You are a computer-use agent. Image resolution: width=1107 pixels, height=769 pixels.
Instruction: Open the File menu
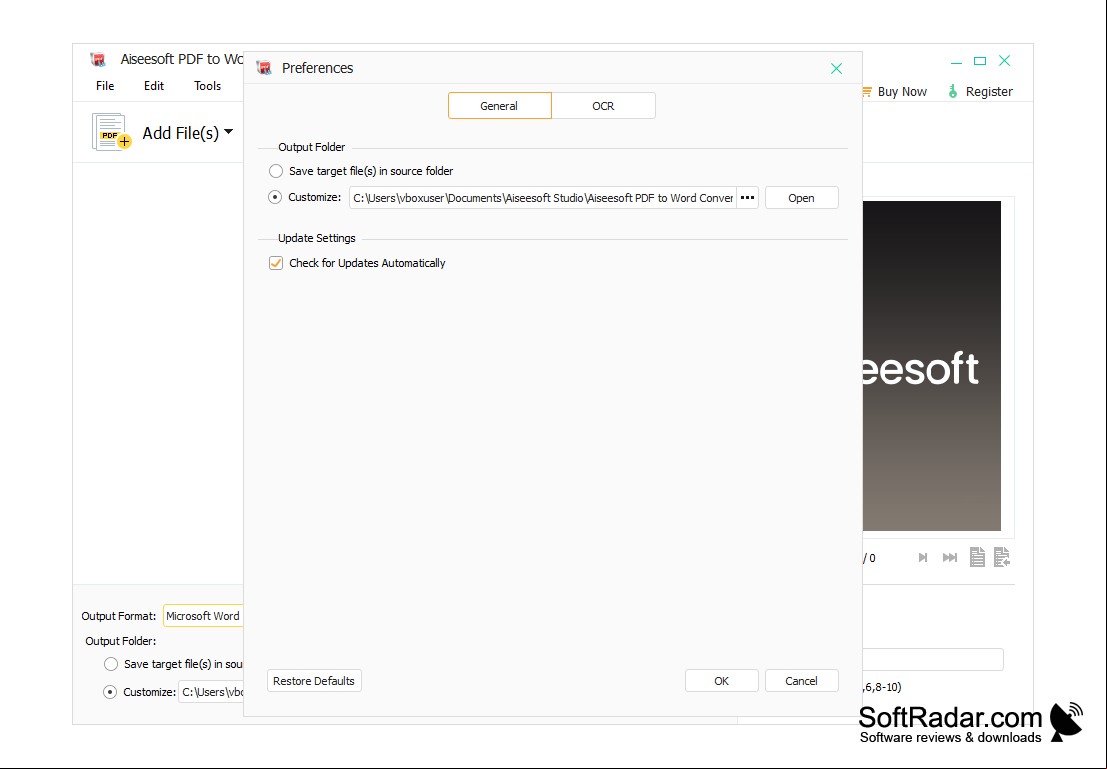click(105, 85)
